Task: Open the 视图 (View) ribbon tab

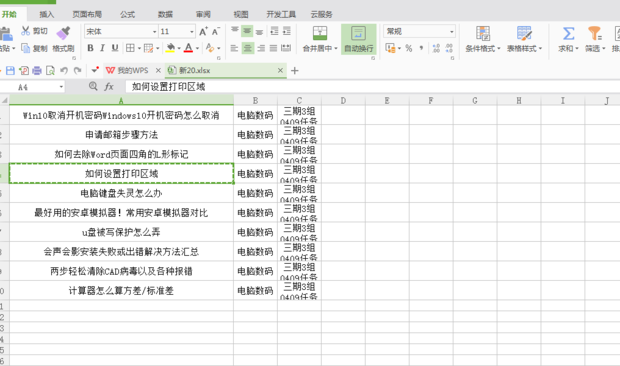Action: tap(241, 15)
